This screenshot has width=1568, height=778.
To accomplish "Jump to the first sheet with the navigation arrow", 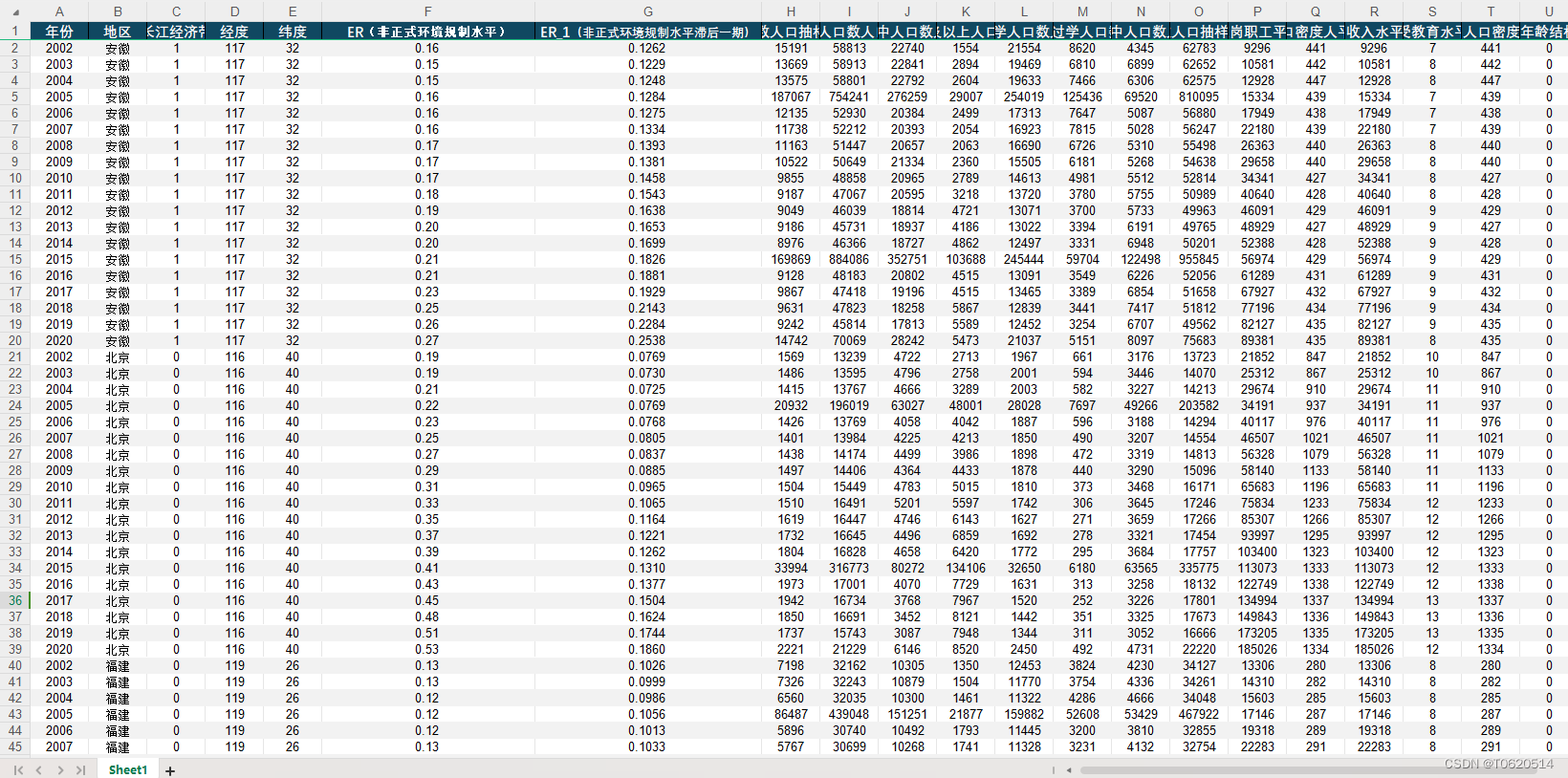I will click(x=18, y=770).
